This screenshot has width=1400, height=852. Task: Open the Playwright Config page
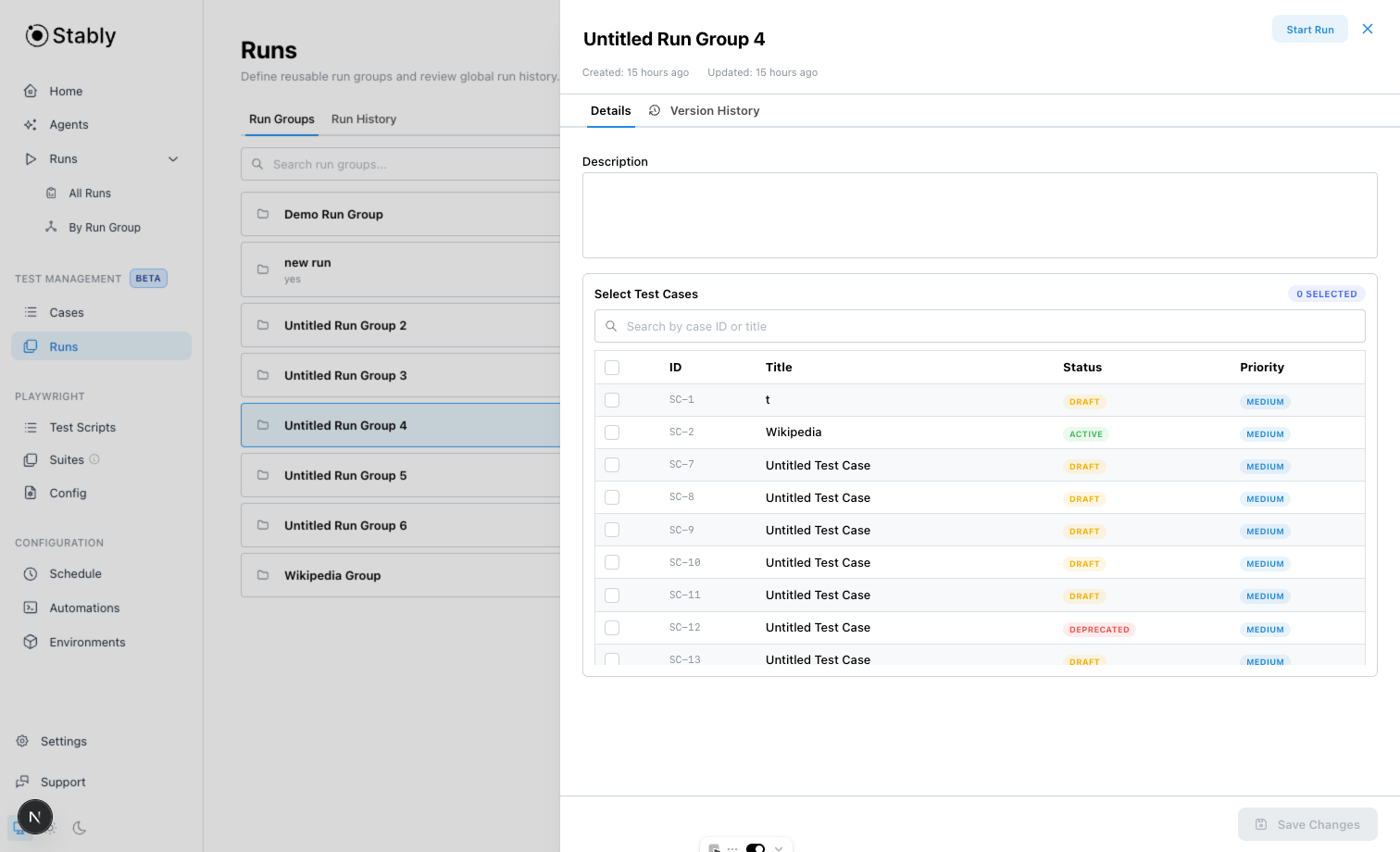pyautogui.click(x=67, y=493)
